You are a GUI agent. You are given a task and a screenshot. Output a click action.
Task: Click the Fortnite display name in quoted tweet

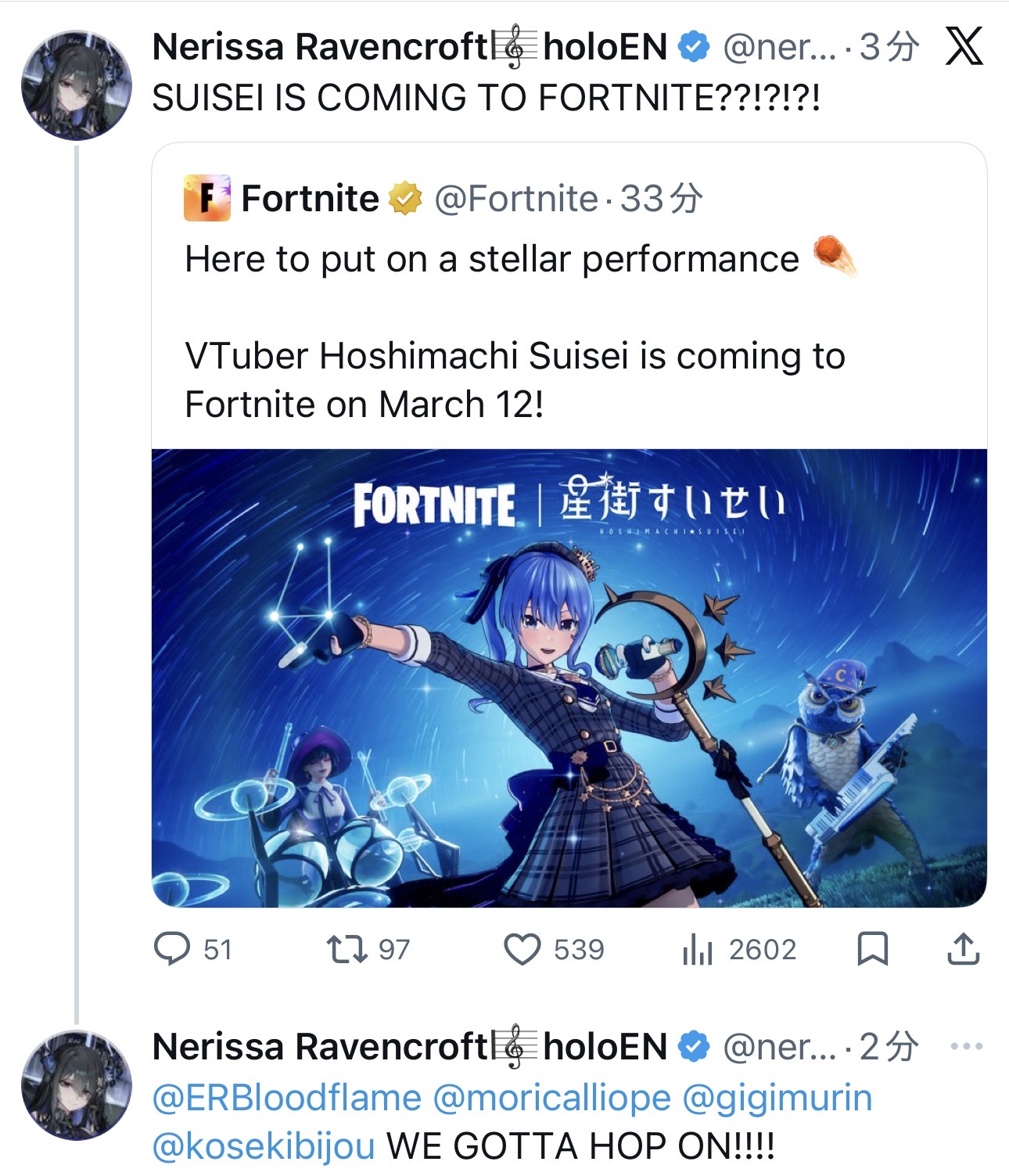click(x=310, y=199)
